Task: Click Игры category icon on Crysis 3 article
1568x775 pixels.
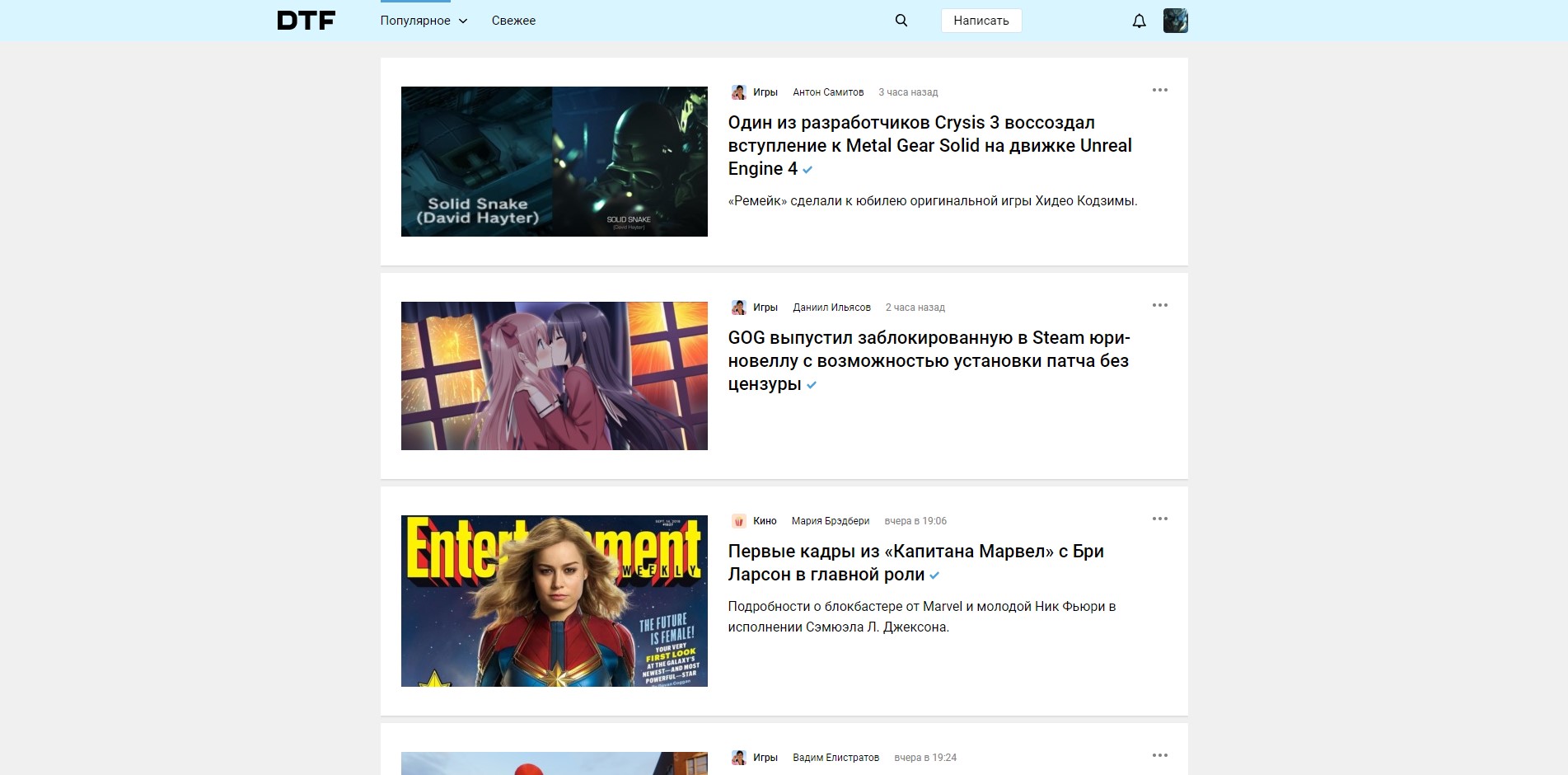Action: (x=738, y=92)
